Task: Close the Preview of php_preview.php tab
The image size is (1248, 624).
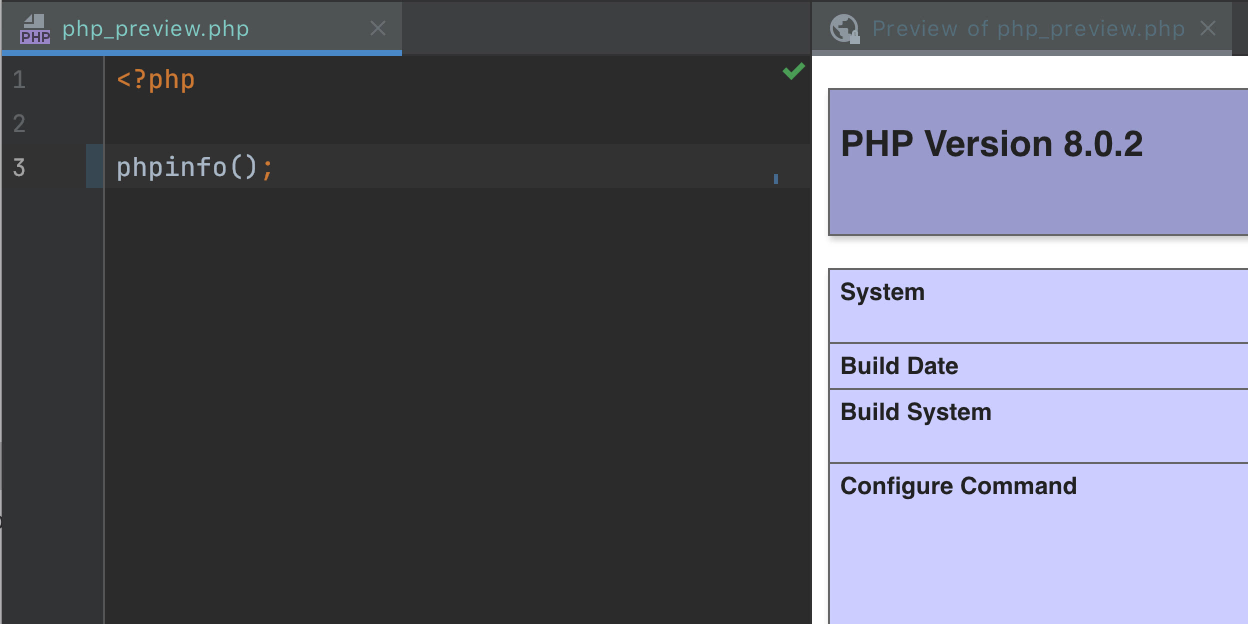Action: (1208, 29)
